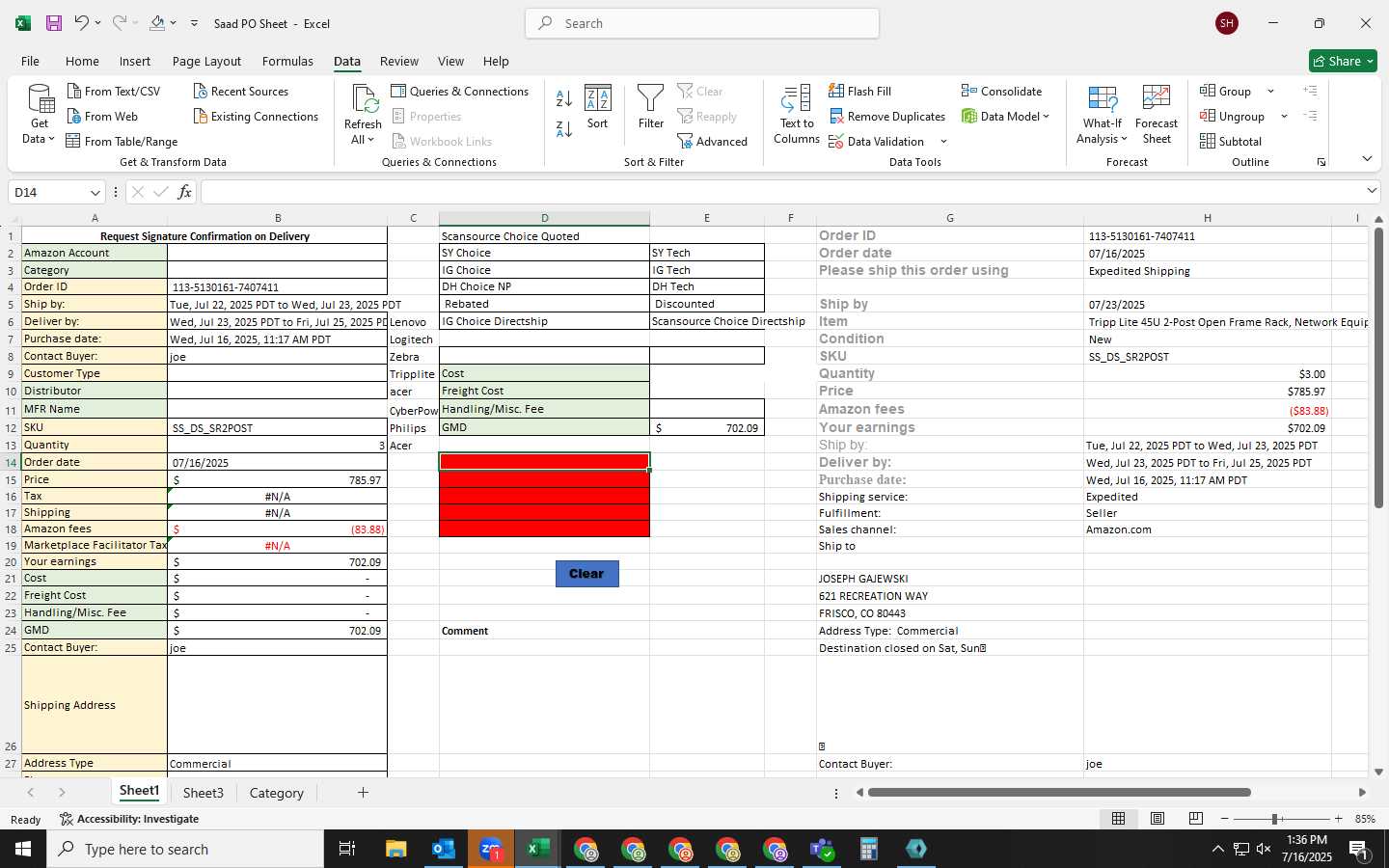The height and width of the screenshot is (868, 1389).
Task: Switch to Page Layout view in status bar
Action: tap(1157, 819)
